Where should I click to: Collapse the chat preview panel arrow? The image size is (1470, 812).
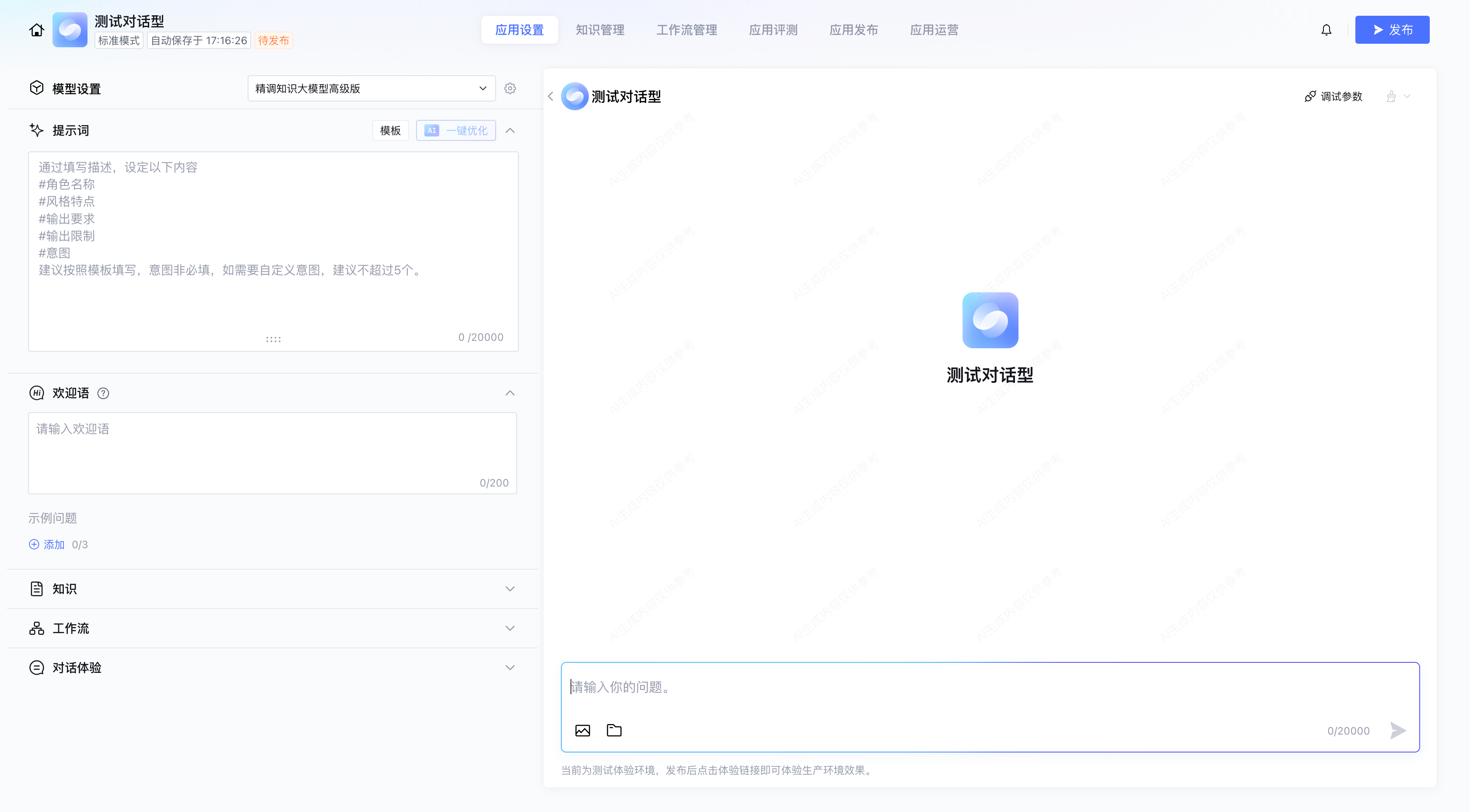point(551,96)
